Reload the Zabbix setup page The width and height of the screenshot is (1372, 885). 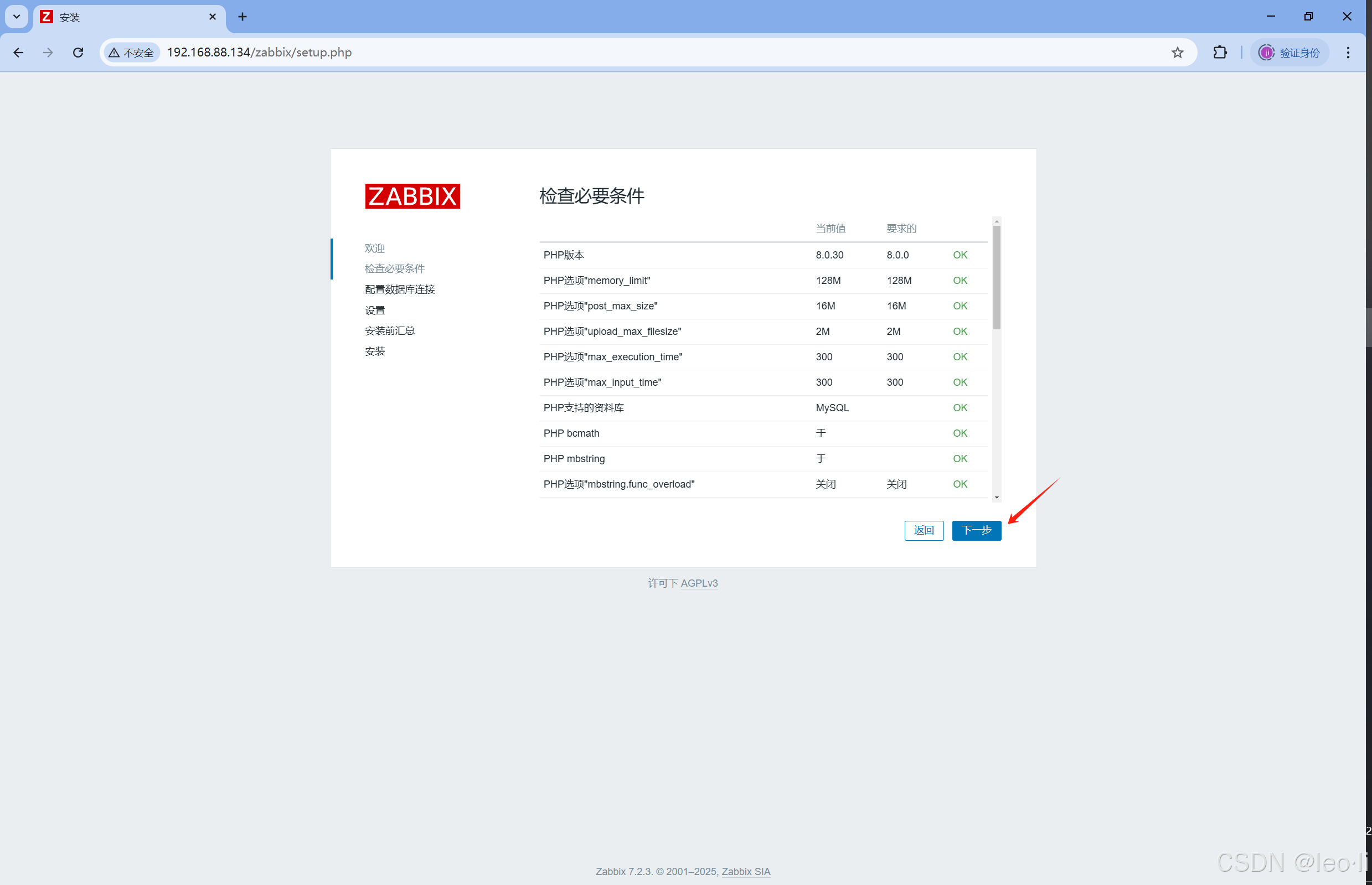pos(78,52)
